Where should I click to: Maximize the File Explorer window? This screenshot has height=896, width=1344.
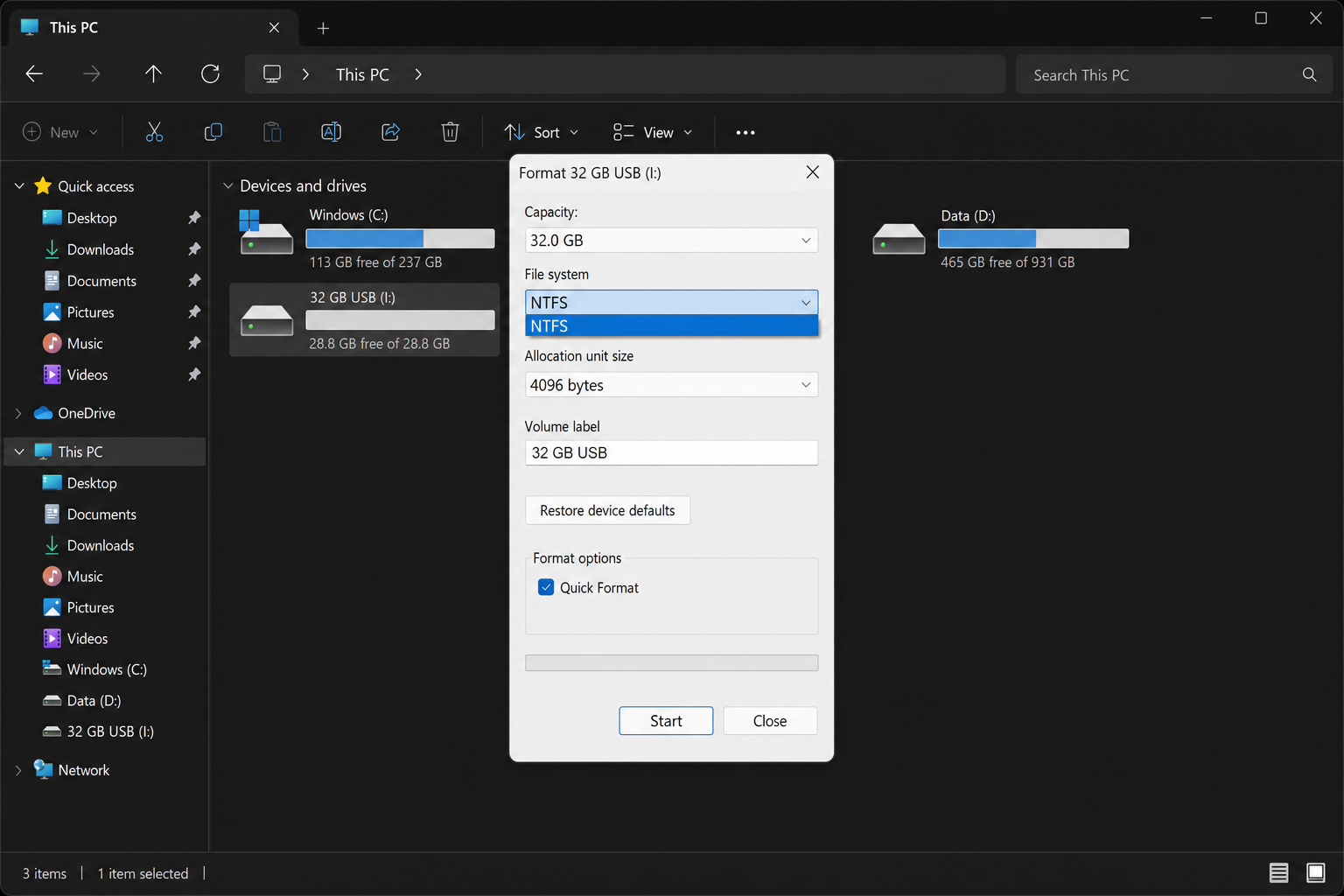[x=1261, y=18]
